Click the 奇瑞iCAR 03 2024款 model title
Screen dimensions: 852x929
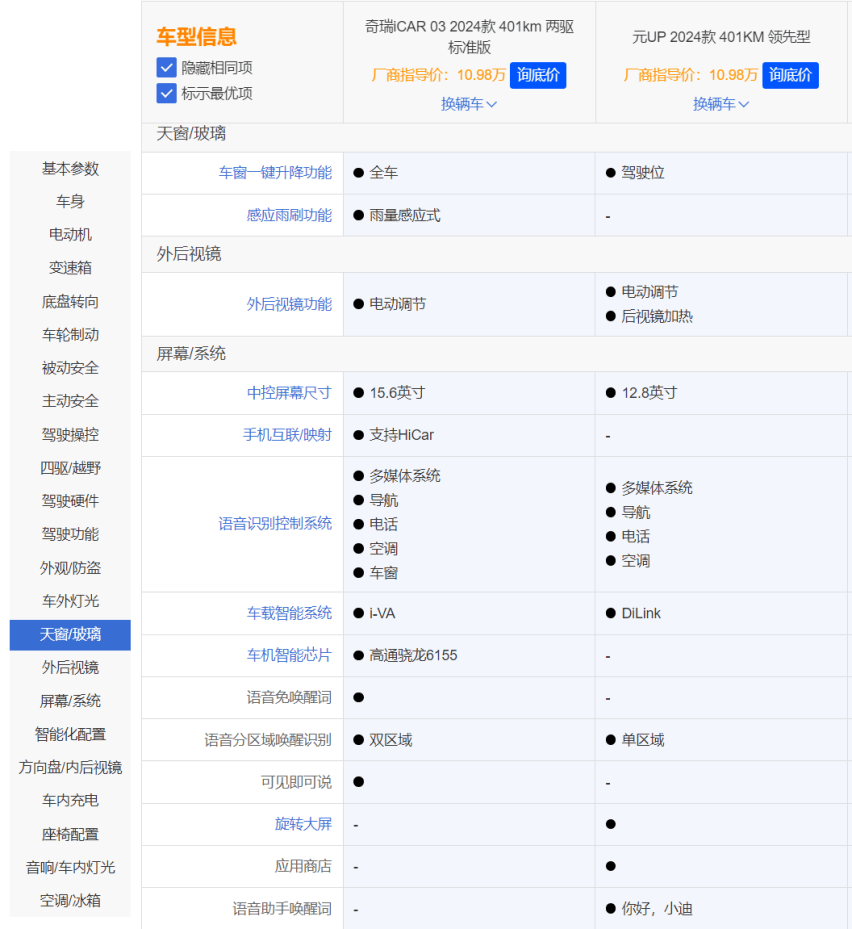(469, 37)
